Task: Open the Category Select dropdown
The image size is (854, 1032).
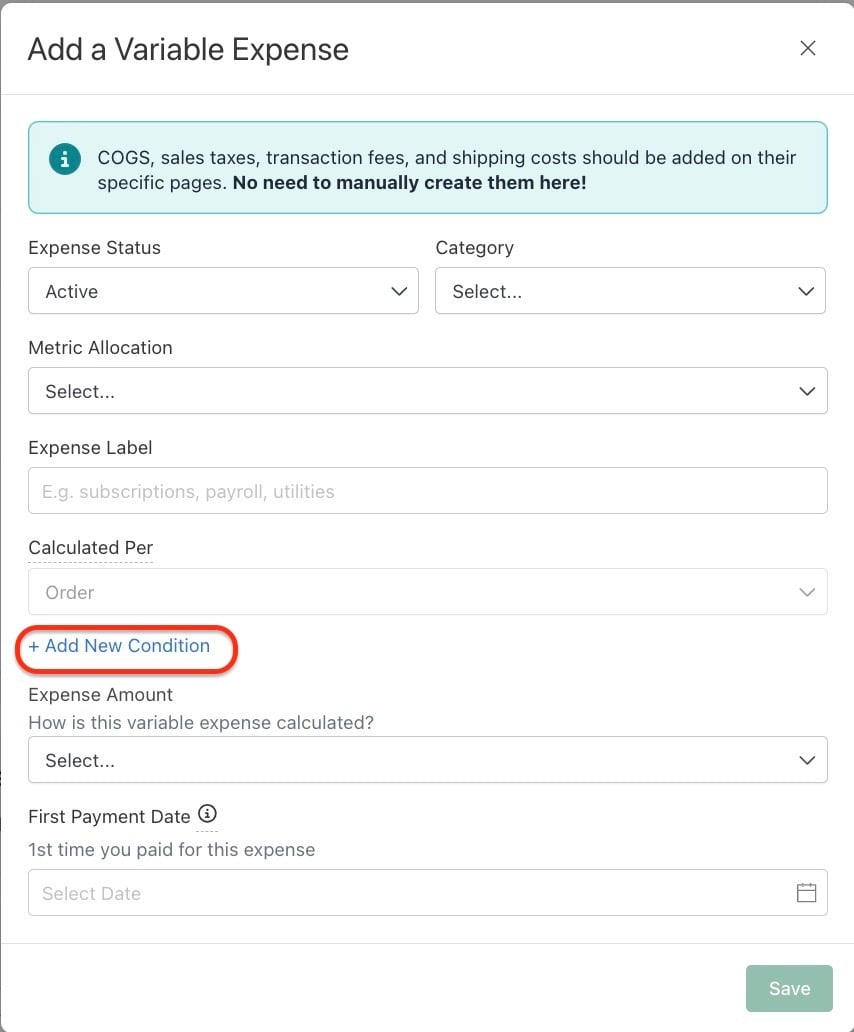Action: pos(630,291)
